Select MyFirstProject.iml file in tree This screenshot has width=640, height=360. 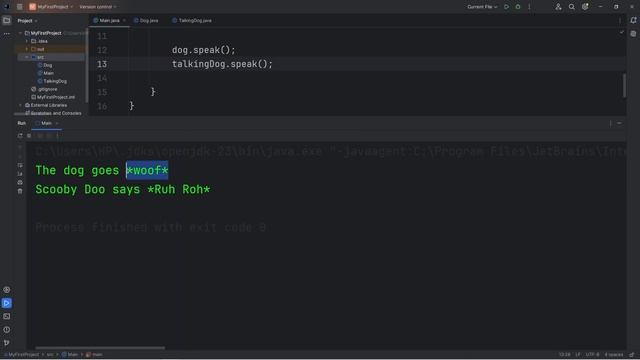click(x=53, y=97)
